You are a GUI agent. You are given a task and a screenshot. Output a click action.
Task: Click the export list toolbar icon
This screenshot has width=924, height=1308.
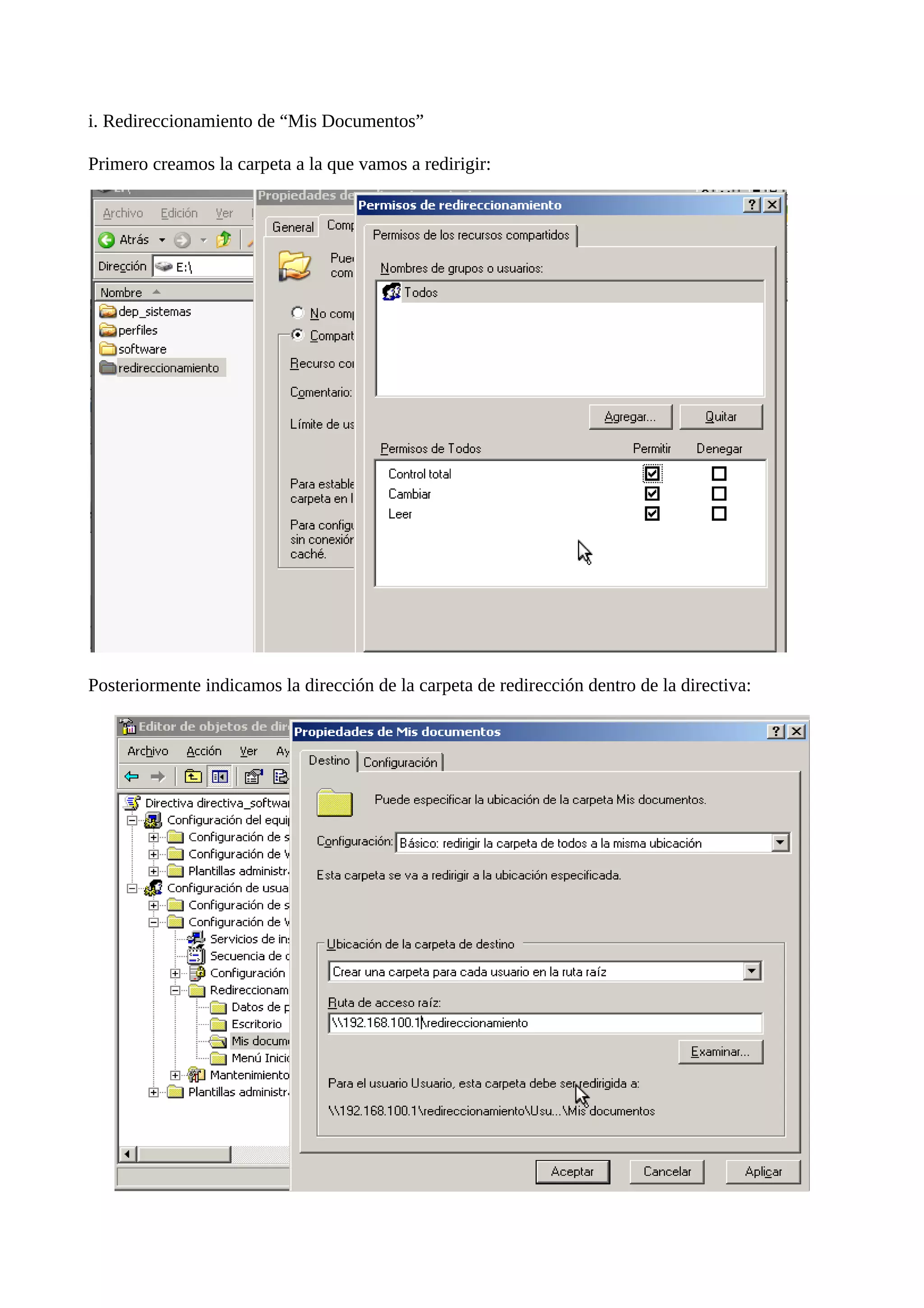[281, 776]
